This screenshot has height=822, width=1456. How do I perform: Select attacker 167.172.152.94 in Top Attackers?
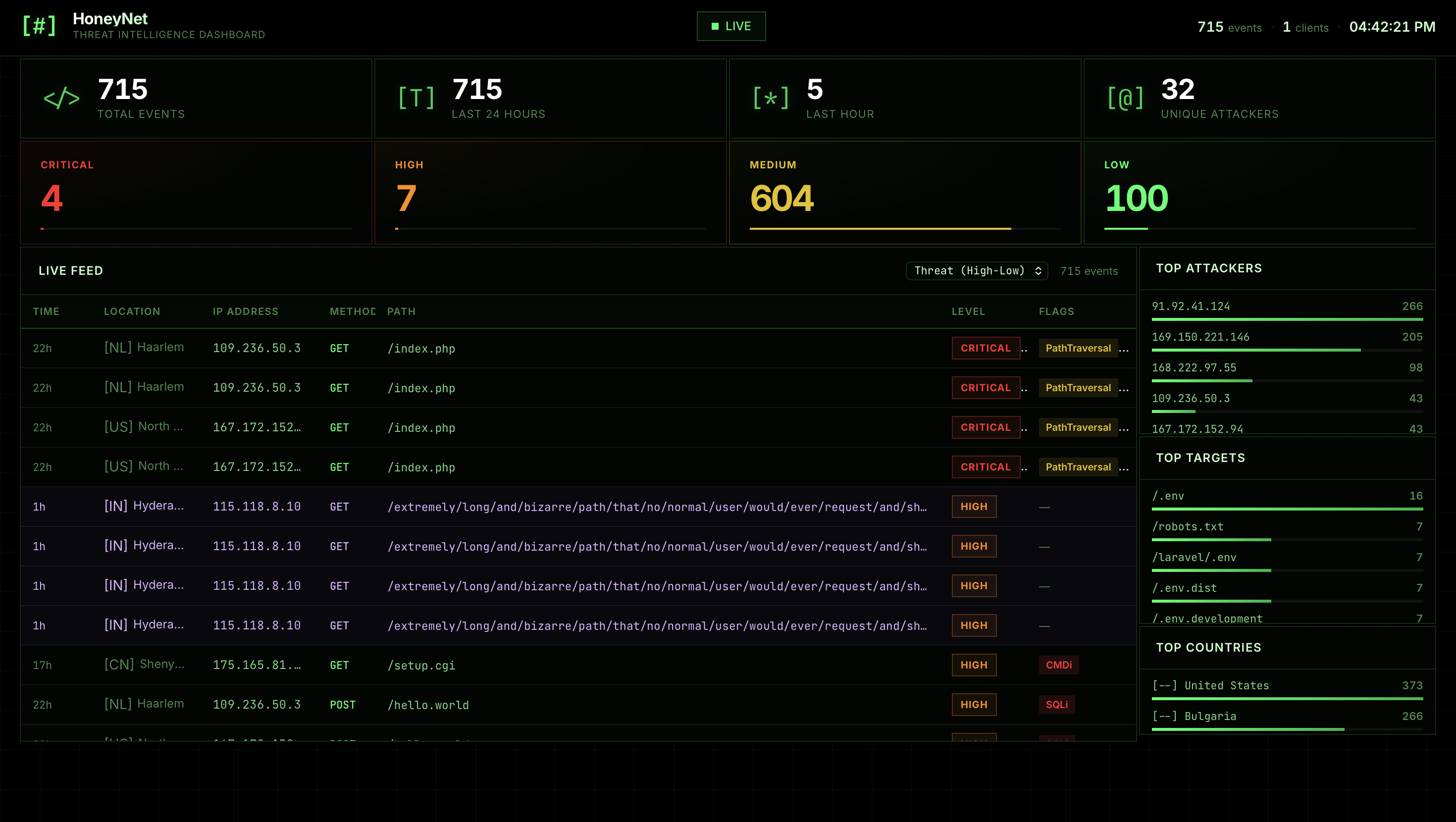[x=1287, y=428]
